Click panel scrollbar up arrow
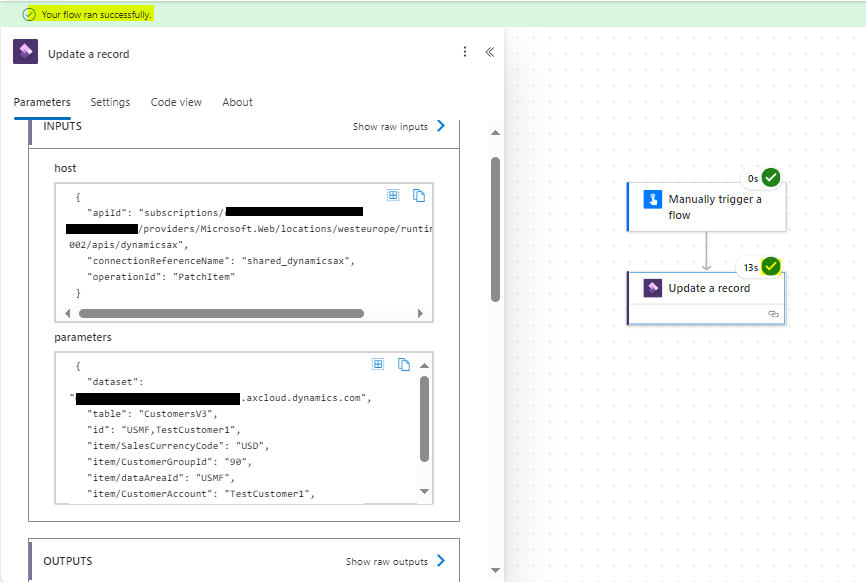Screen dimensions: 866x582 point(495,133)
